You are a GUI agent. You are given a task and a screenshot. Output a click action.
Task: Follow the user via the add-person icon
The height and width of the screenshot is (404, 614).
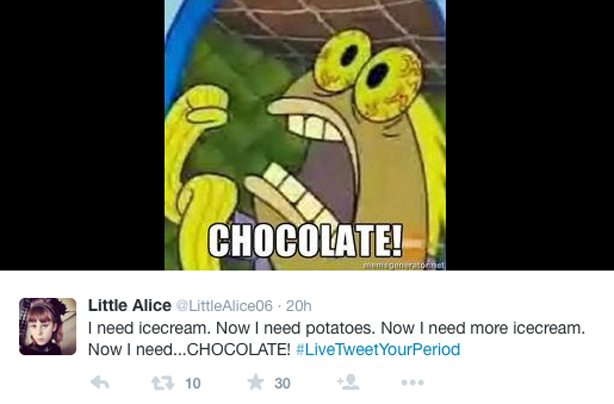click(348, 382)
